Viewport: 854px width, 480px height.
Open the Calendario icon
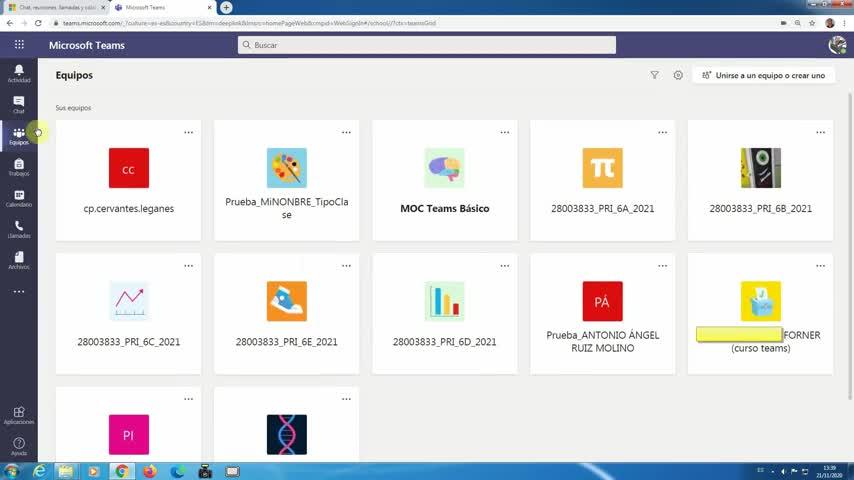click(x=19, y=198)
